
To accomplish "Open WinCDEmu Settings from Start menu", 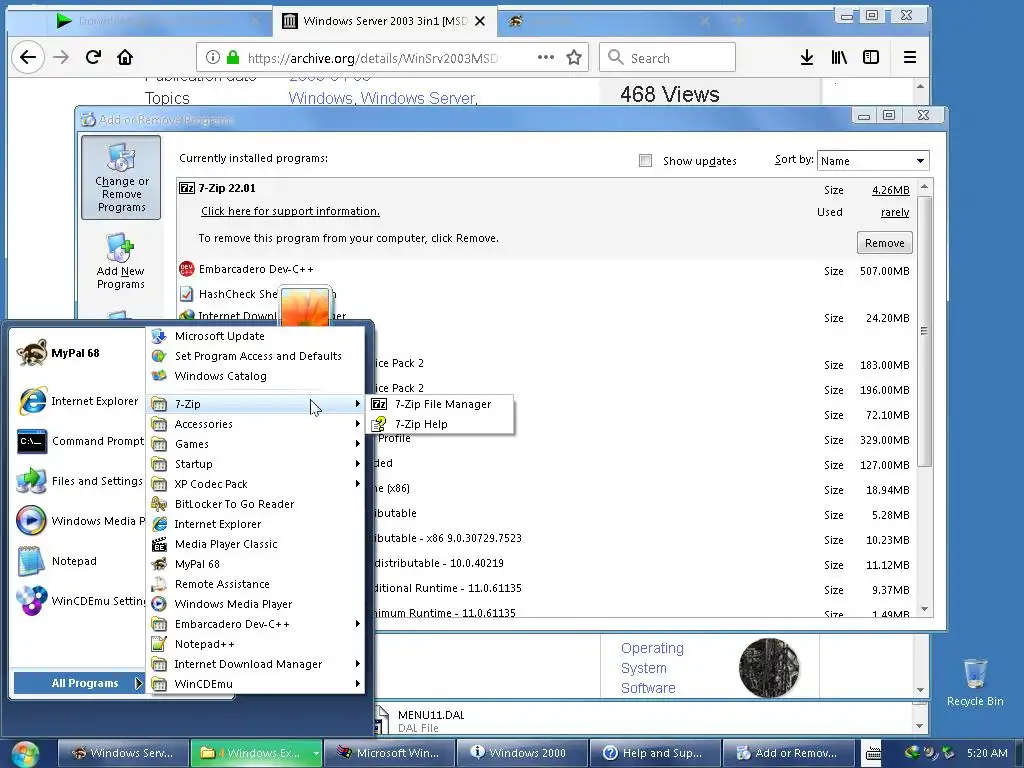I will point(78,601).
